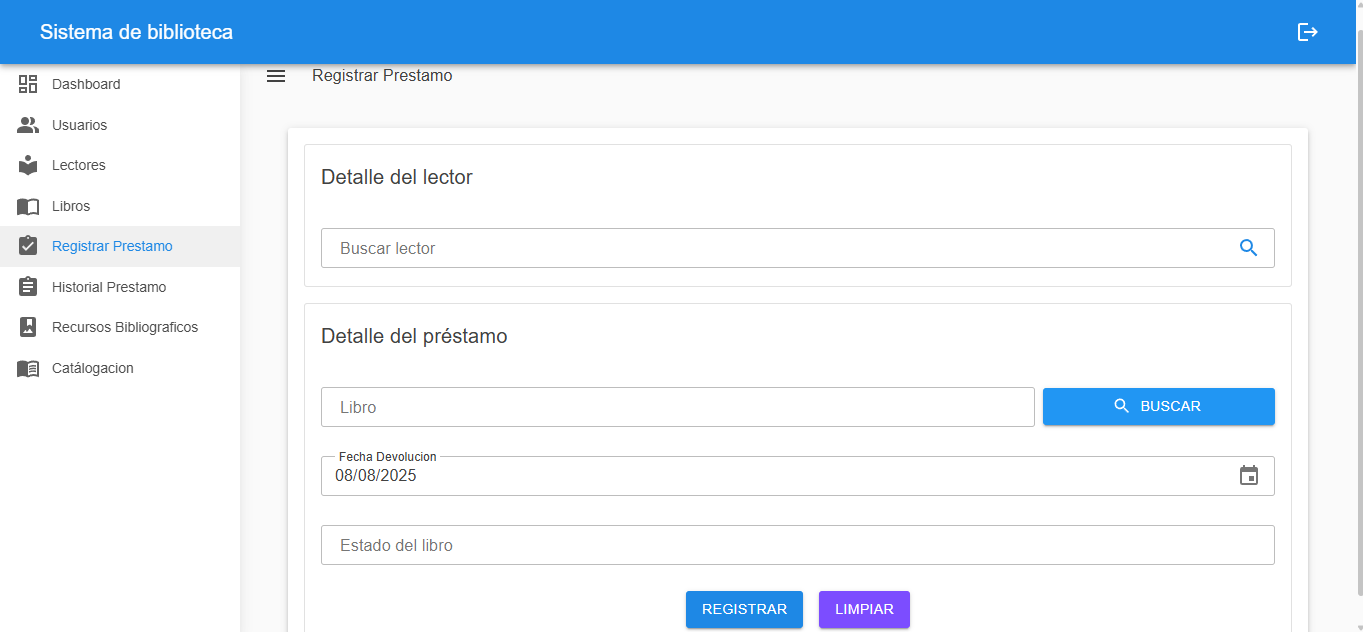Click inside the Libro input field

677,406
